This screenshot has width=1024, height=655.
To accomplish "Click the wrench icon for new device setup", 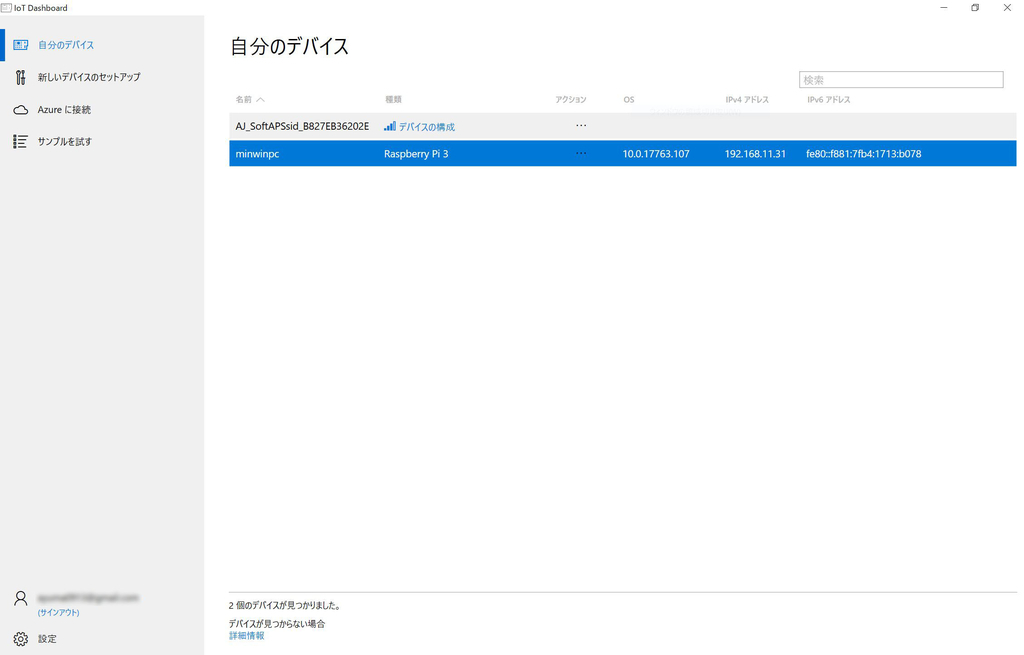I will [21, 77].
